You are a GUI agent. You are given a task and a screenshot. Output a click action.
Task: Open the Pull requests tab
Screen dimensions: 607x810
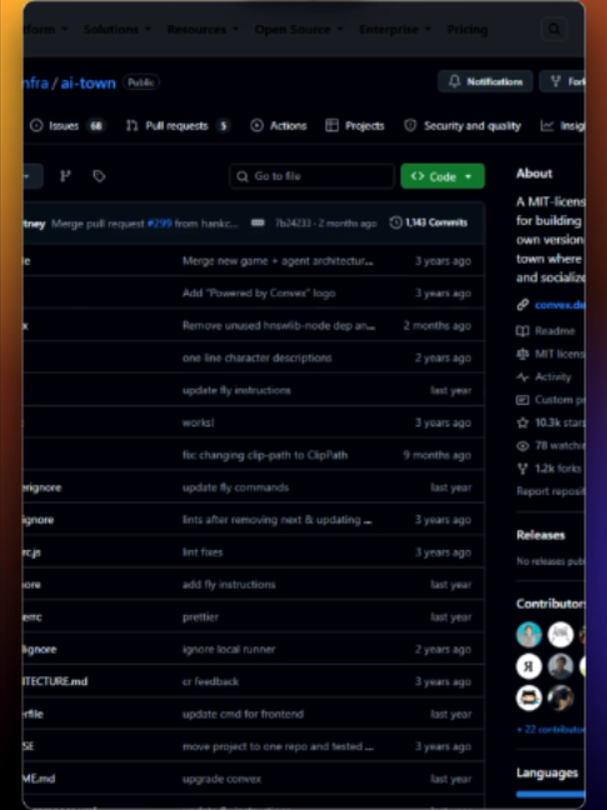coord(178,126)
